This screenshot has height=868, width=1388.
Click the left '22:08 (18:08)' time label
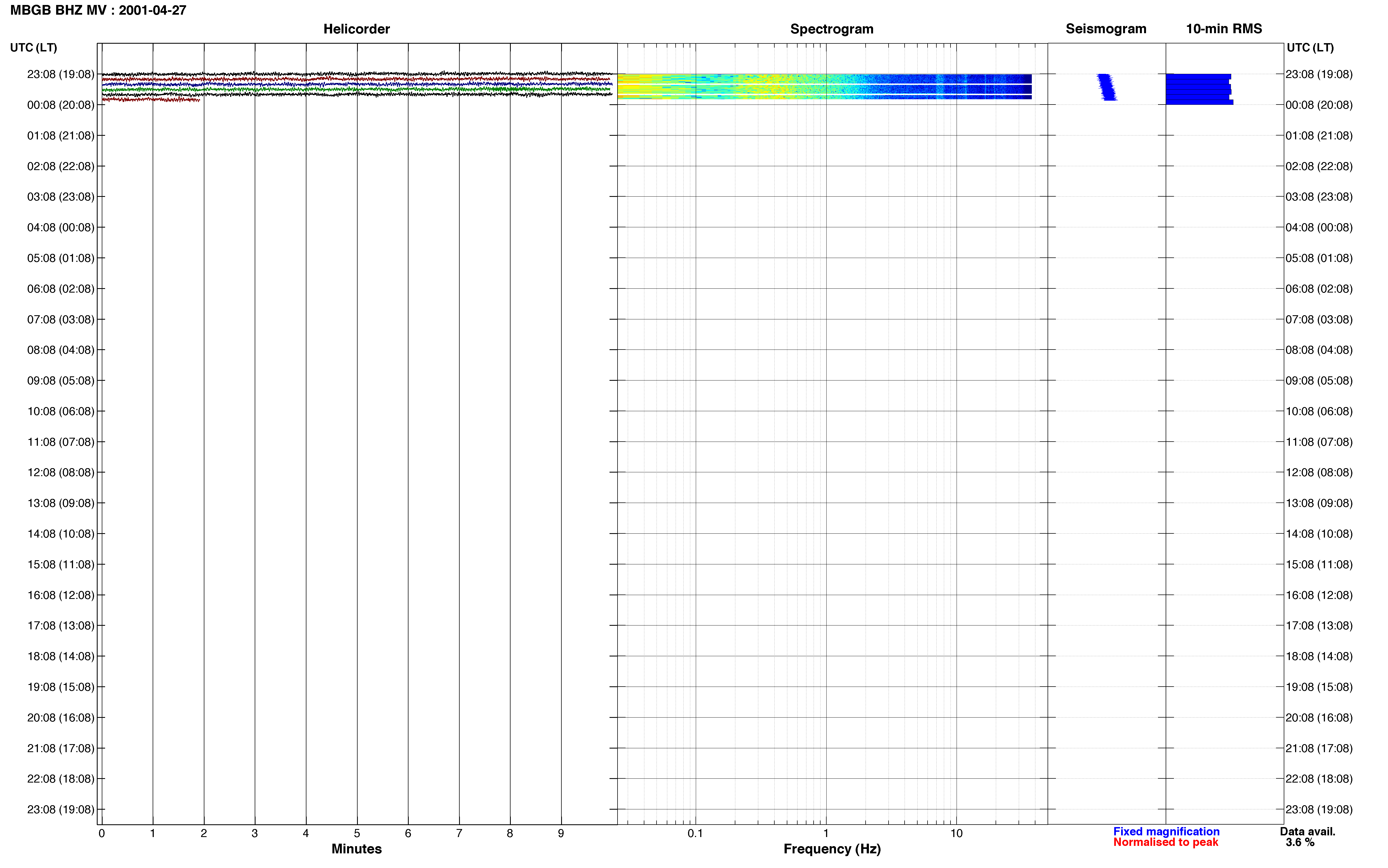[x=60, y=779]
